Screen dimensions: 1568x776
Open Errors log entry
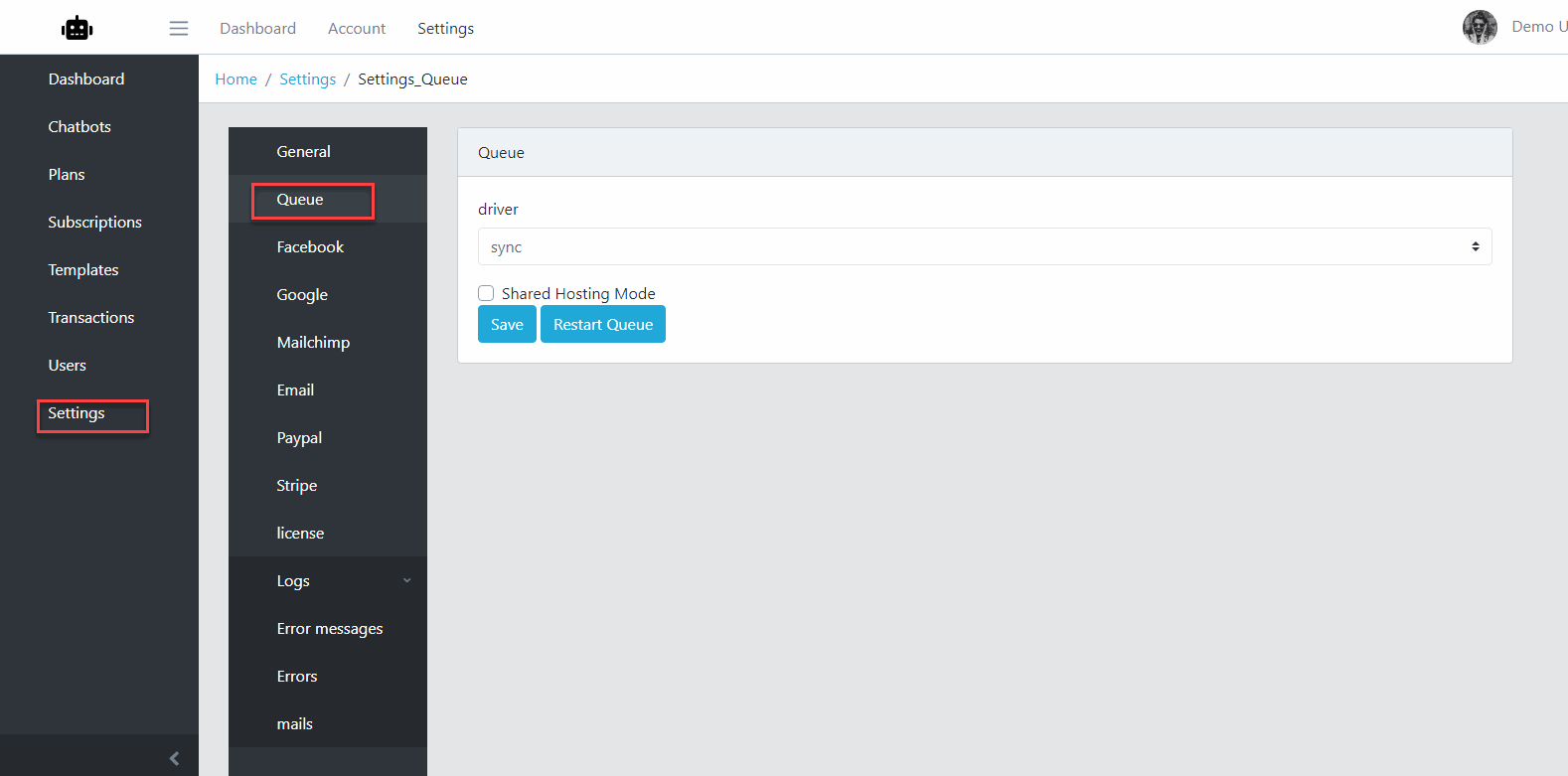click(328, 676)
